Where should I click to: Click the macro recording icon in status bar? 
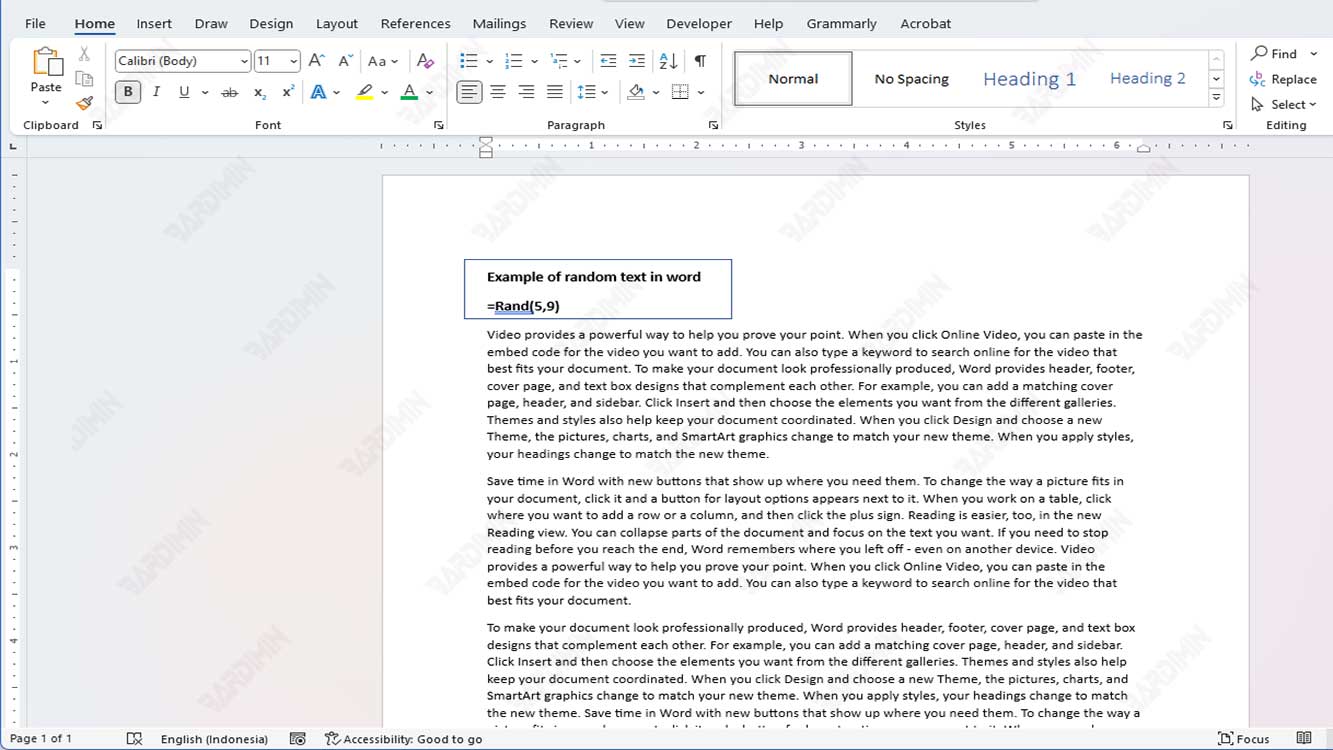coord(297,739)
